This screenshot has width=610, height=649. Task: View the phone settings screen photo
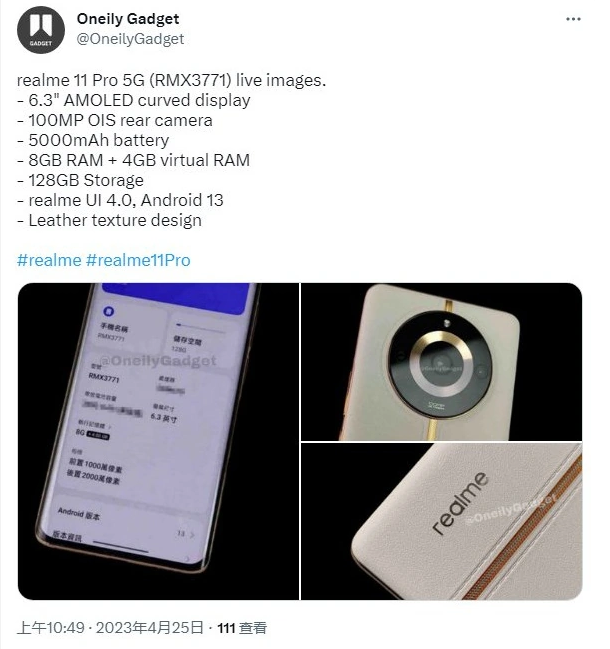[x=158, y=441]
